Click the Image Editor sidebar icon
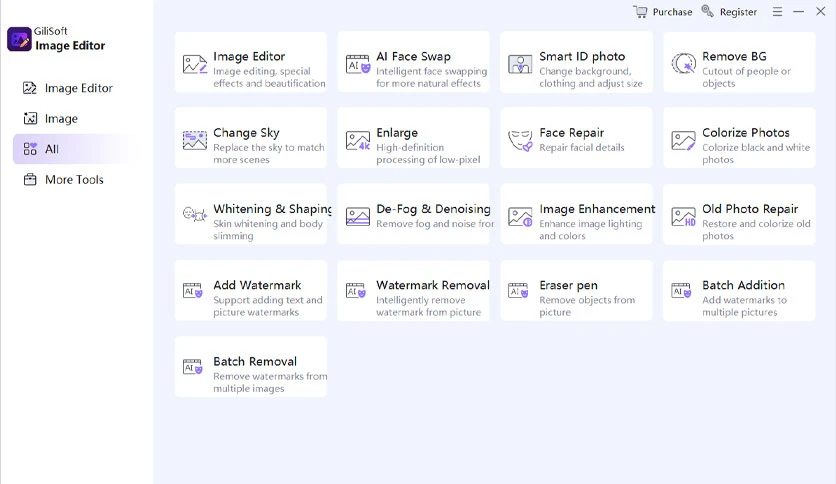This screenshot has width=836, height=484. coord(30,88)
